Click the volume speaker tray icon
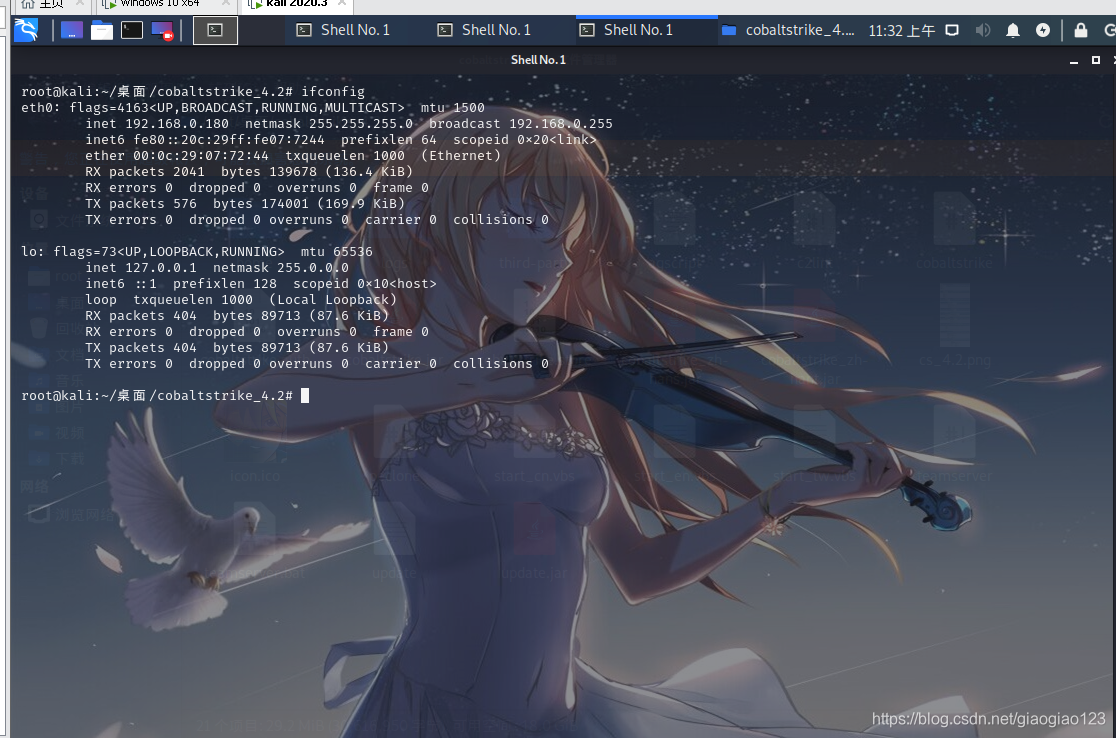The width and height of the screenshot is (1116, 738). point(983,30)
